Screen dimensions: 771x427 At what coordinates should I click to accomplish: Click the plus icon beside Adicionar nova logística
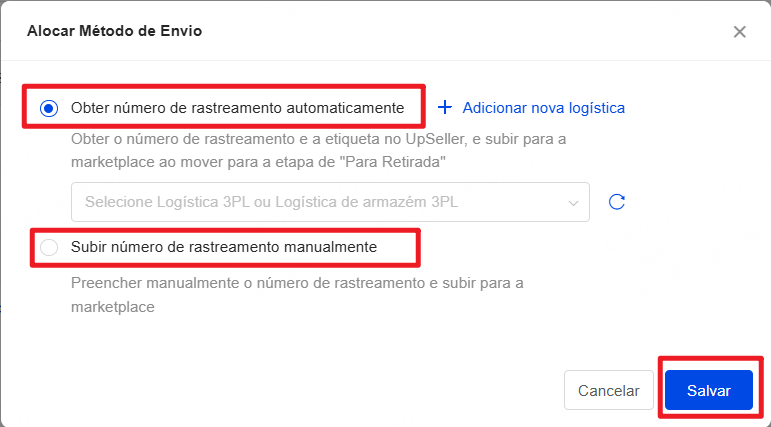(445, 107)
